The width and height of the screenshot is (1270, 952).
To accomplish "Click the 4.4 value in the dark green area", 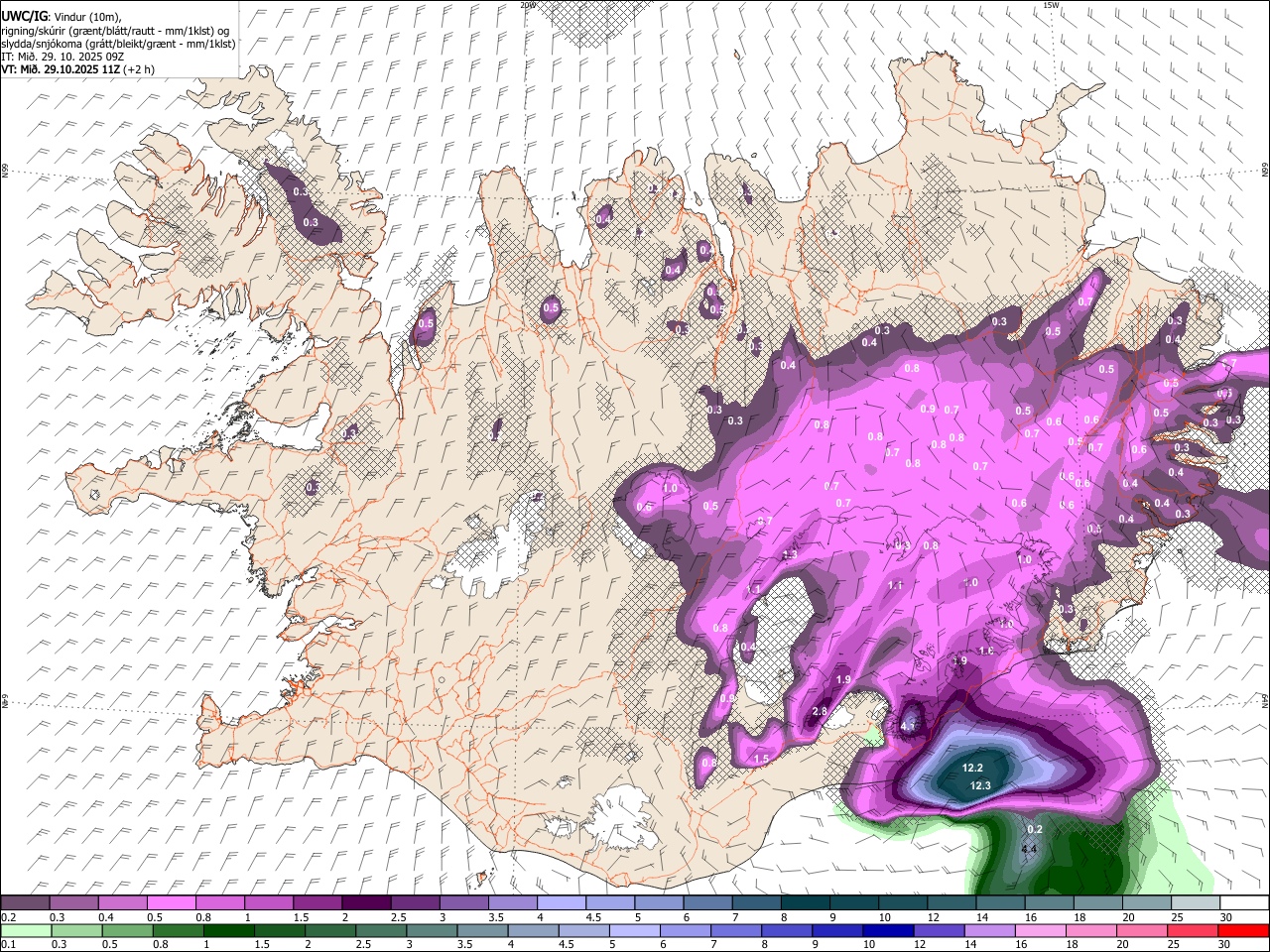I will click(x=1029, y=849).
